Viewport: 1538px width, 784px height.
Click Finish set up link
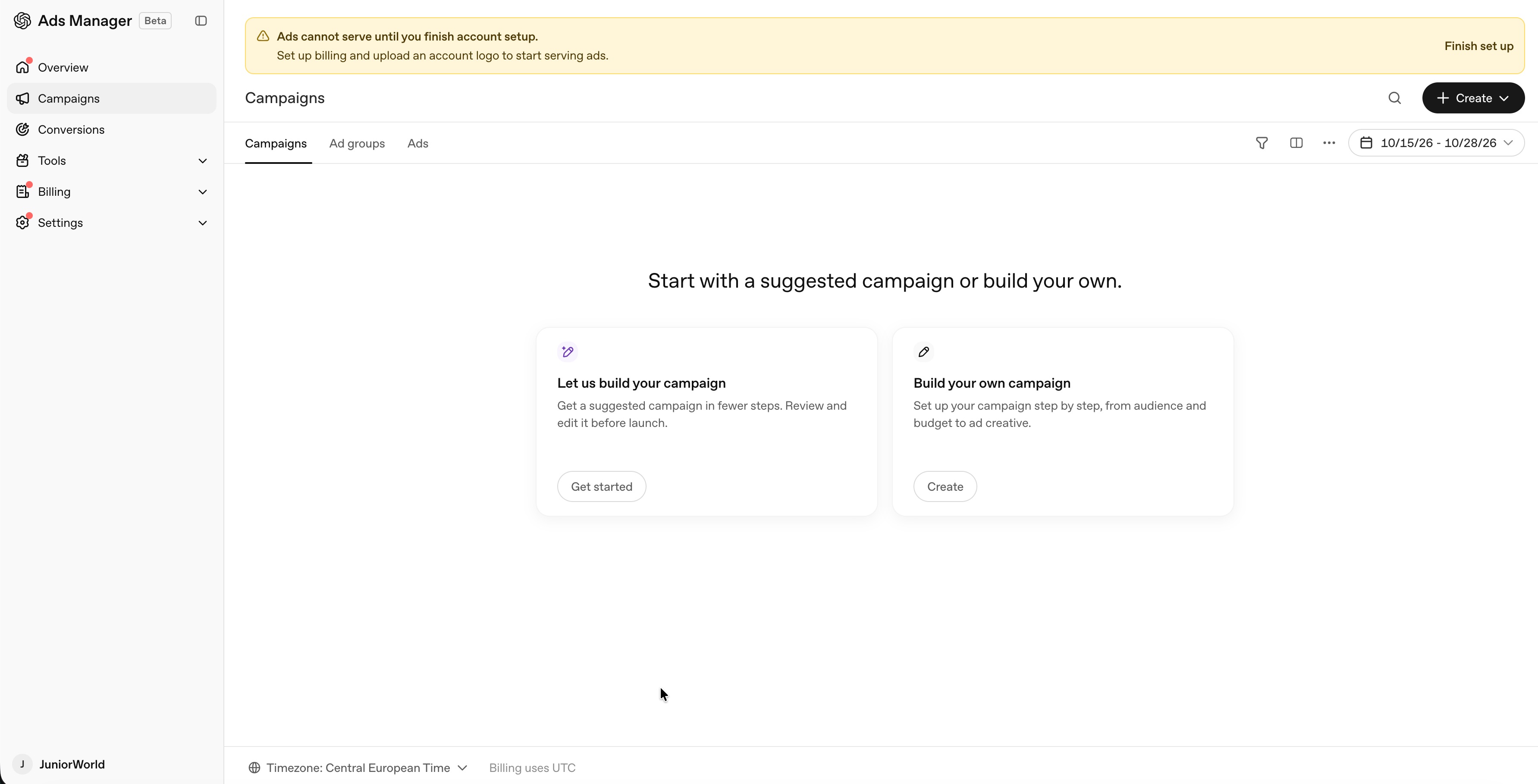[1479, 46]
